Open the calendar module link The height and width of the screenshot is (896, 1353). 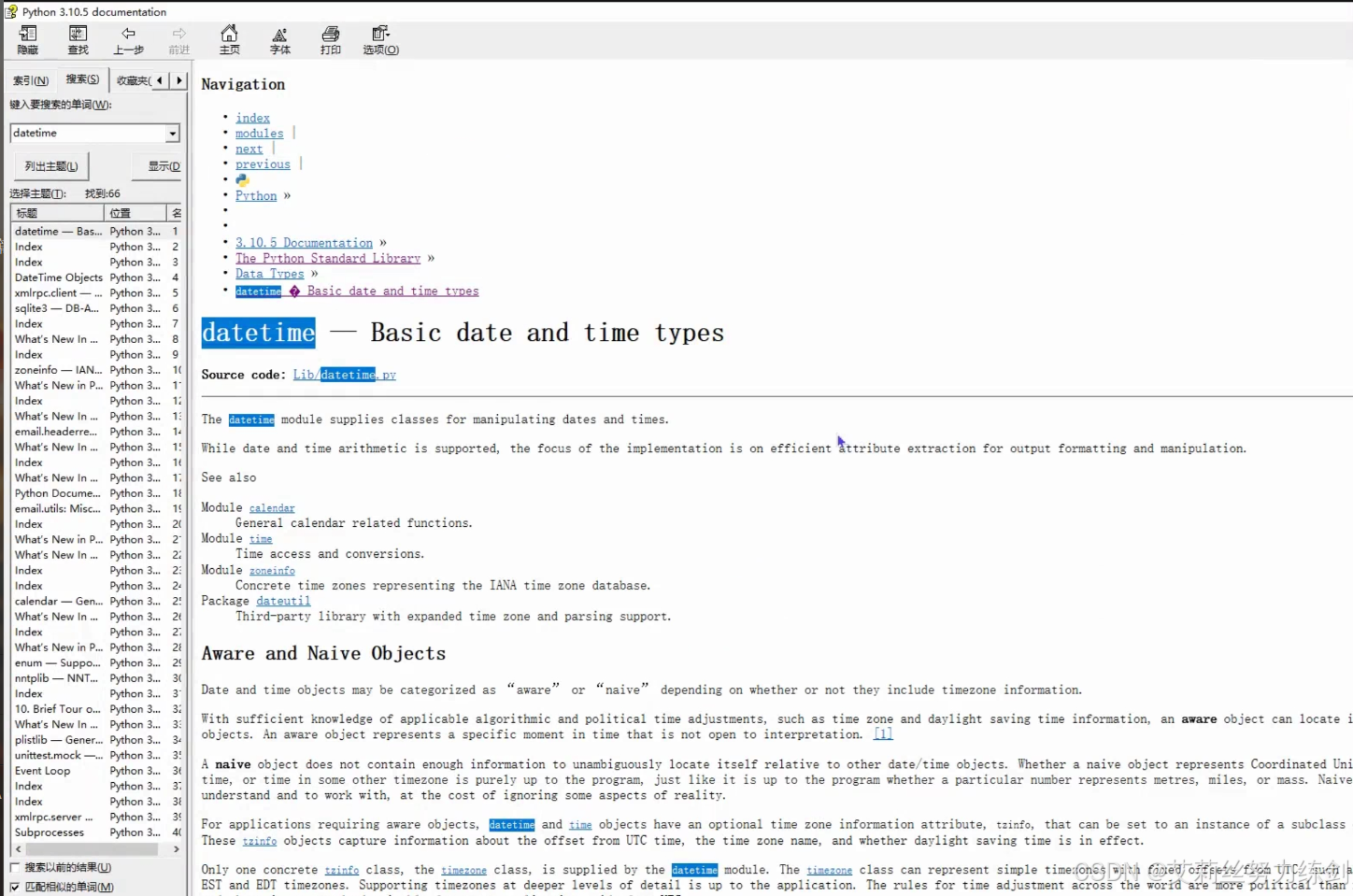(x=272, y=508)
